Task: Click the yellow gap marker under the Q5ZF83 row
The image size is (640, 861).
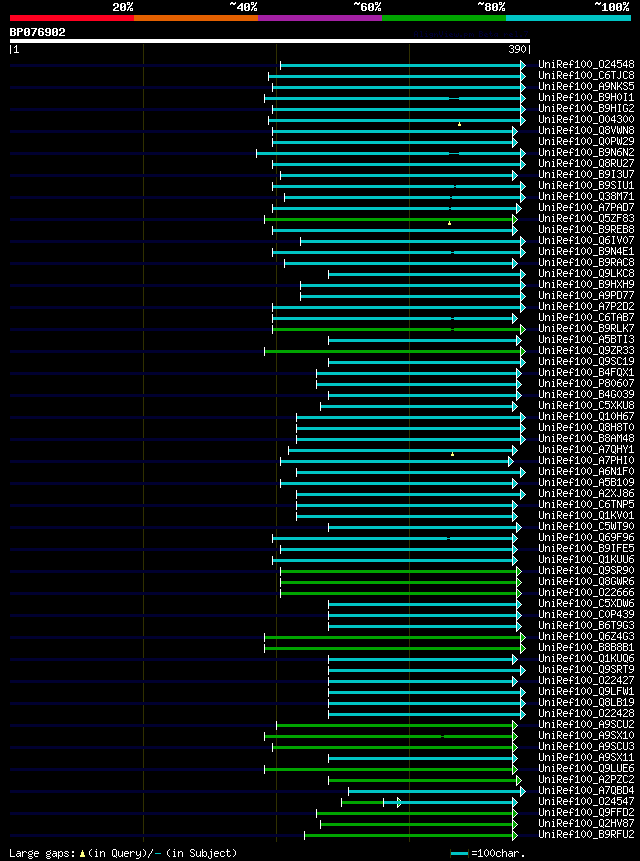Action: [x=450, y=223]
